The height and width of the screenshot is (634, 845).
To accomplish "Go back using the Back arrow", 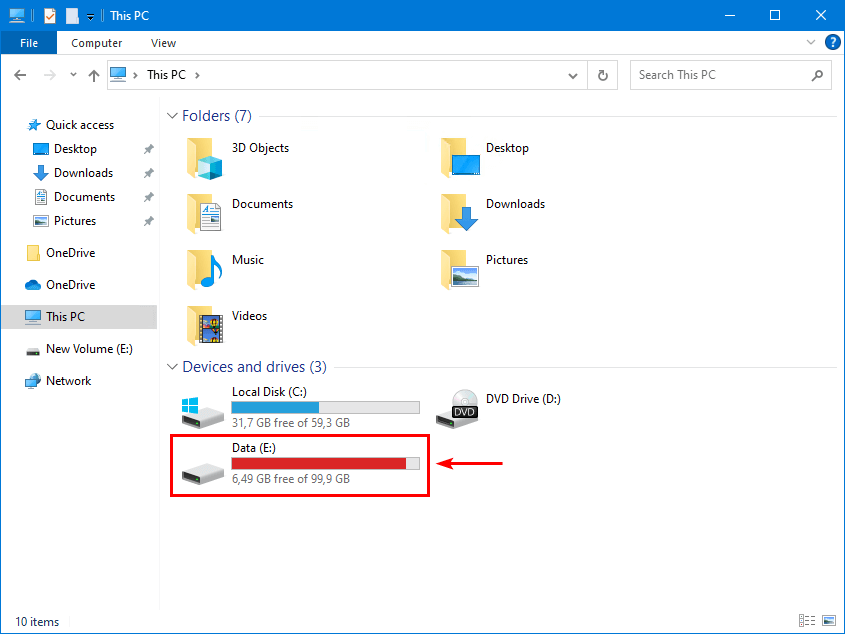I will [20, 75].
